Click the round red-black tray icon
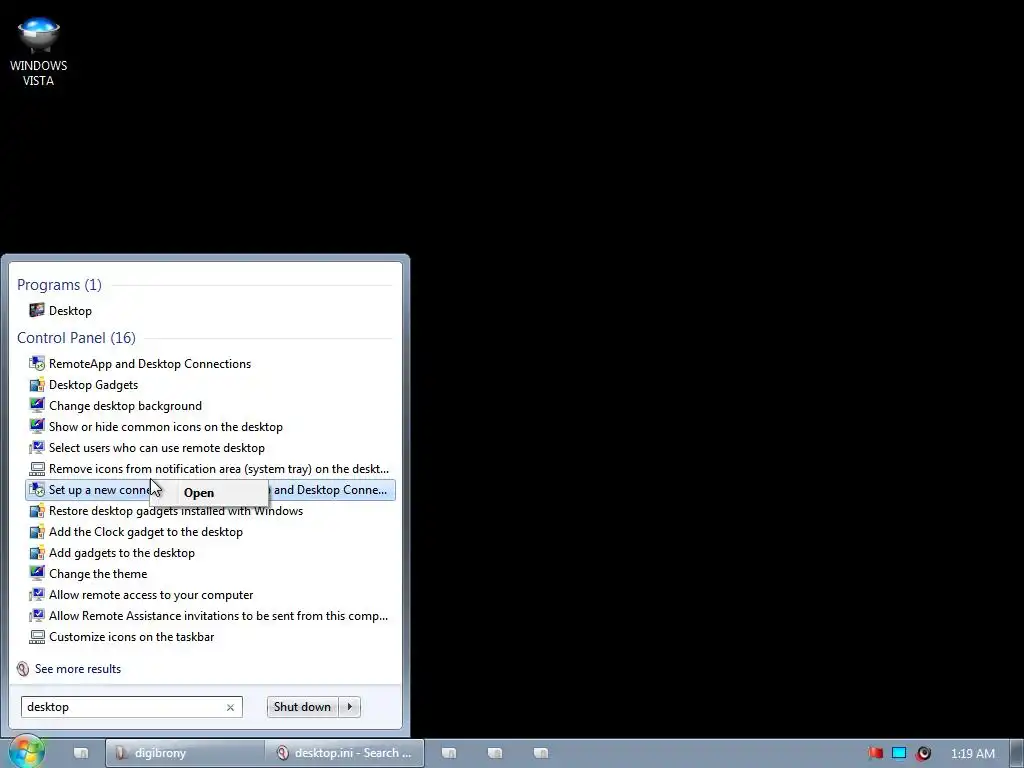Screen dimensions: 1024x768 [923, 753]
